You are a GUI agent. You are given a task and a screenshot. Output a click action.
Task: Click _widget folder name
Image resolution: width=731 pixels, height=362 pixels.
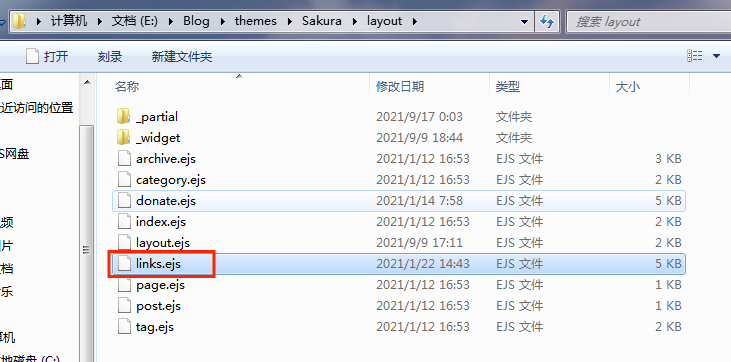pyautogui.click(x=158, y=138)
